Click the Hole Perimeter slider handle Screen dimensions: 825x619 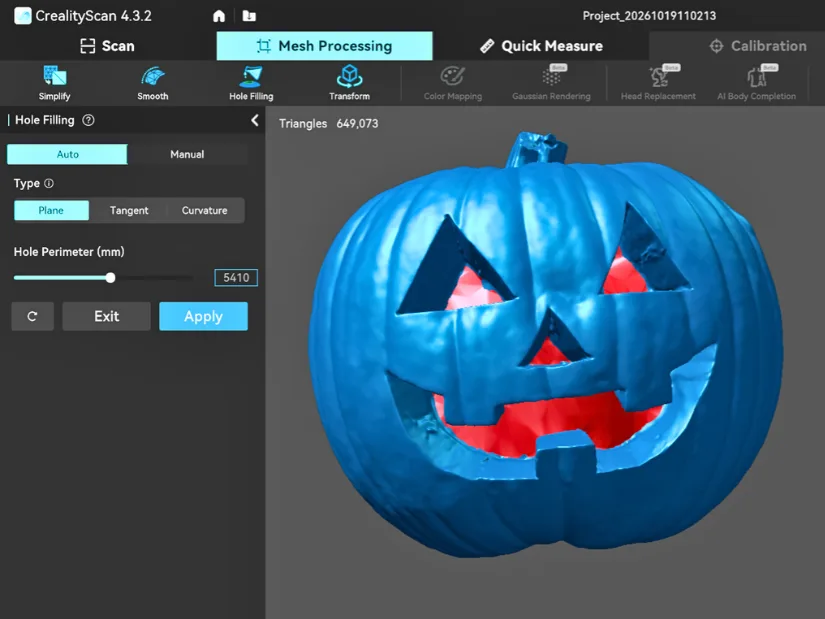(110, 277)
